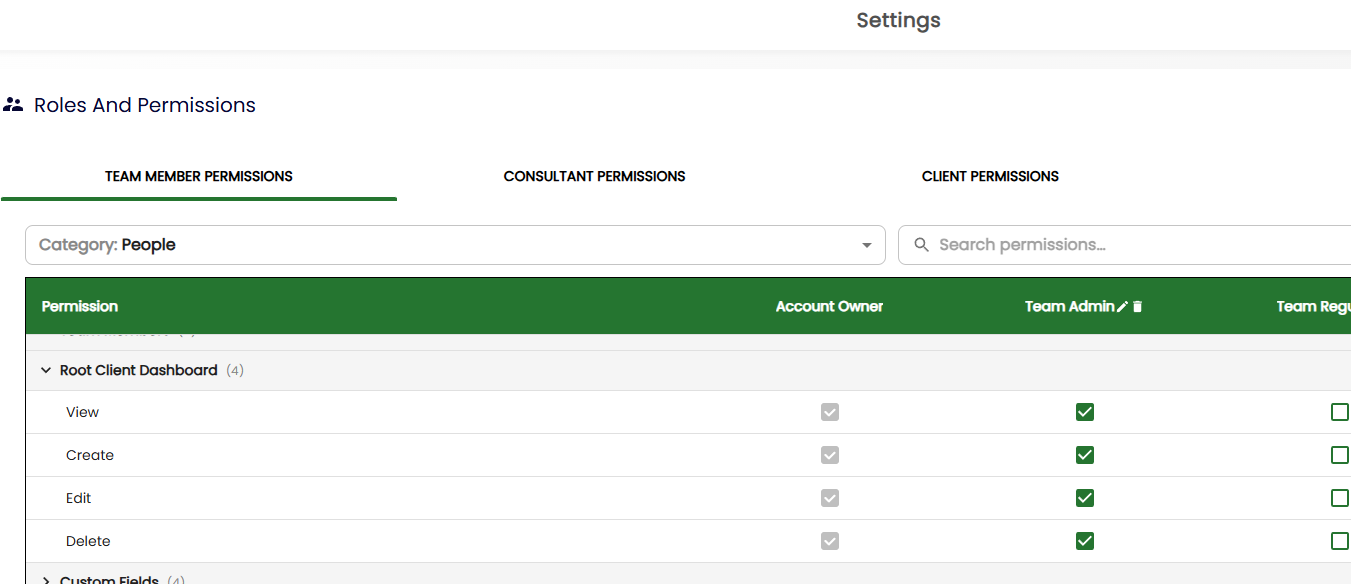The width and height of the screenshot is (1351, 584).
Task: Collapse the Root Client Dashboard group
Action: point(46,370)
